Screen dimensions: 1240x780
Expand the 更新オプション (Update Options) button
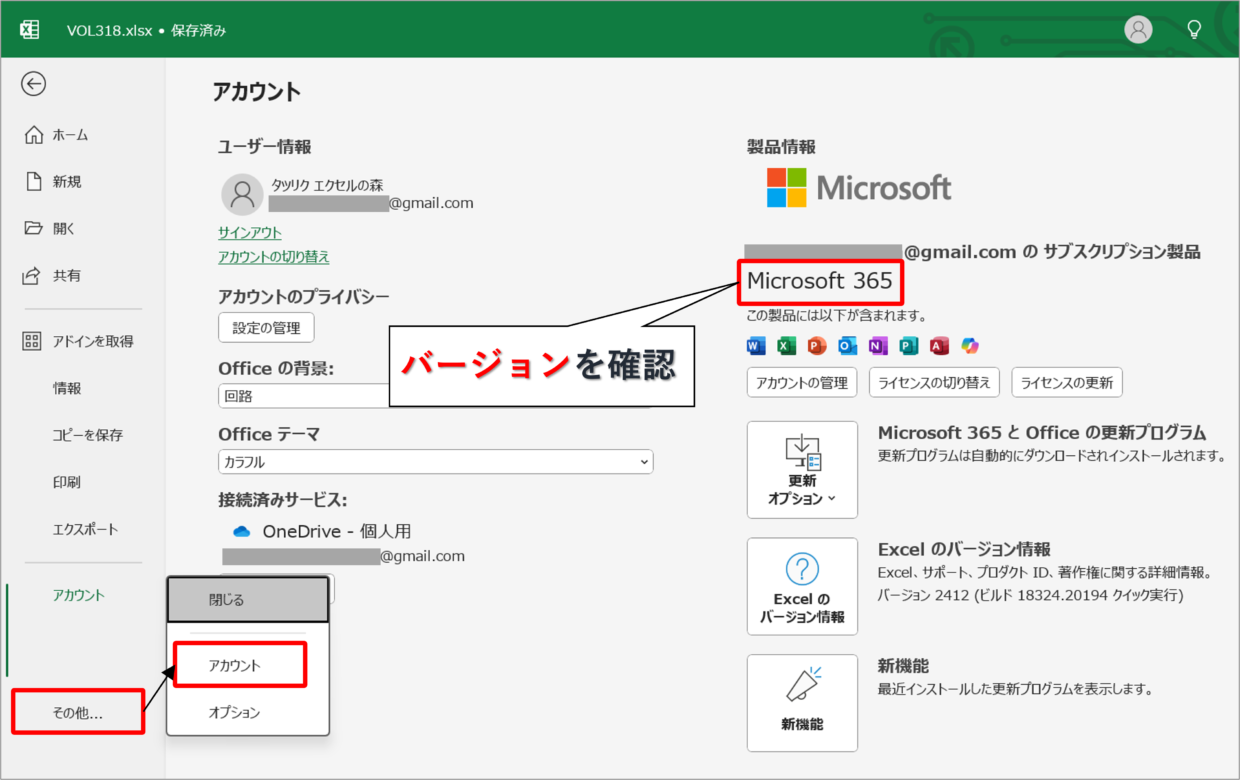[x=802, y=470]
